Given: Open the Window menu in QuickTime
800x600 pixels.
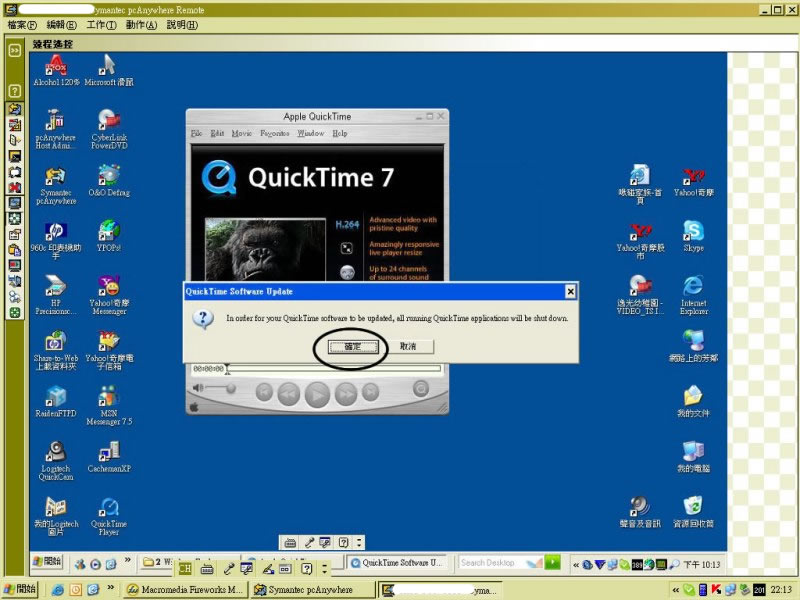Looking at the screenshot, I should [311, 134].
